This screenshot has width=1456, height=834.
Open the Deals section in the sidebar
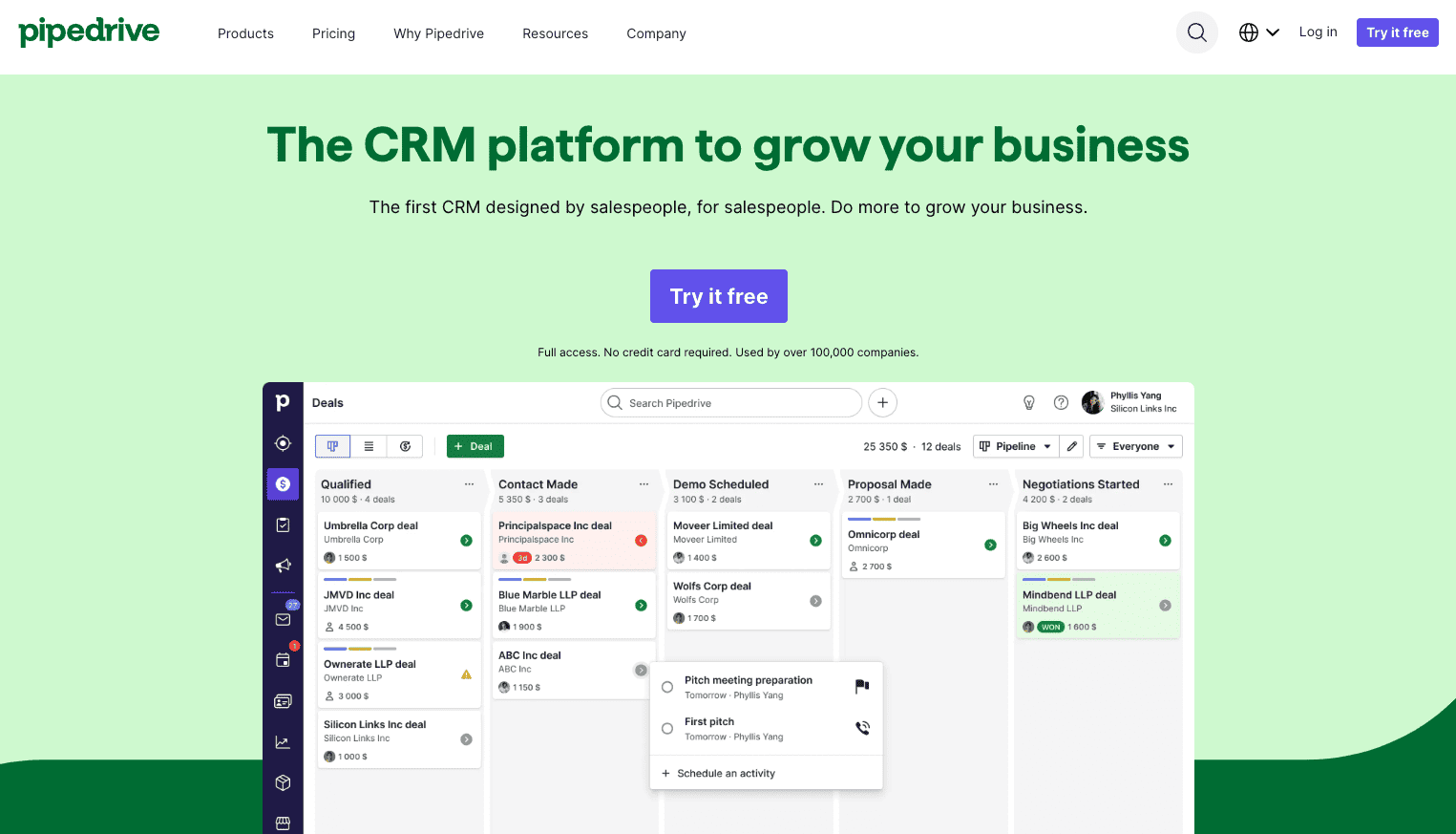(283, 484)
